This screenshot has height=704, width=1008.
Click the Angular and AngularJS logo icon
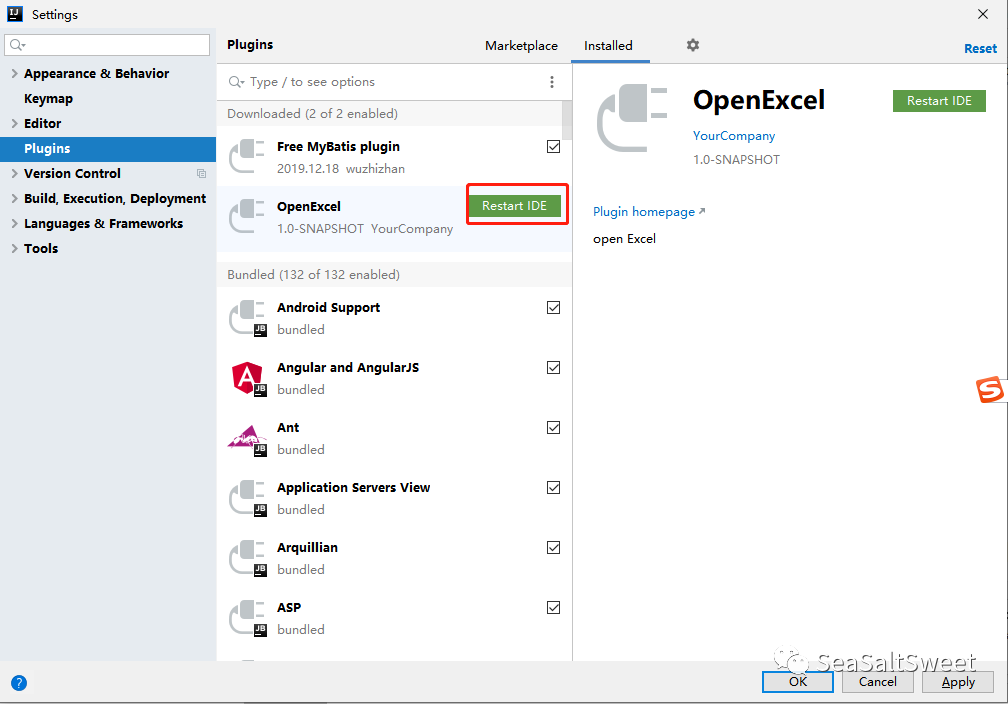coord(248,378)
